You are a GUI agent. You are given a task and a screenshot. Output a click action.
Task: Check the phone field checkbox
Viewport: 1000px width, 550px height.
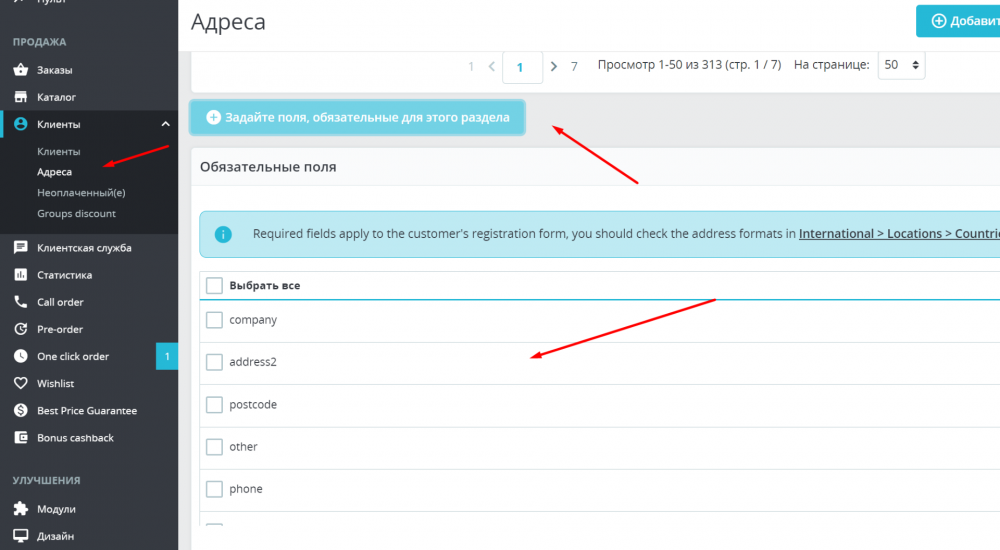[214, 489]
